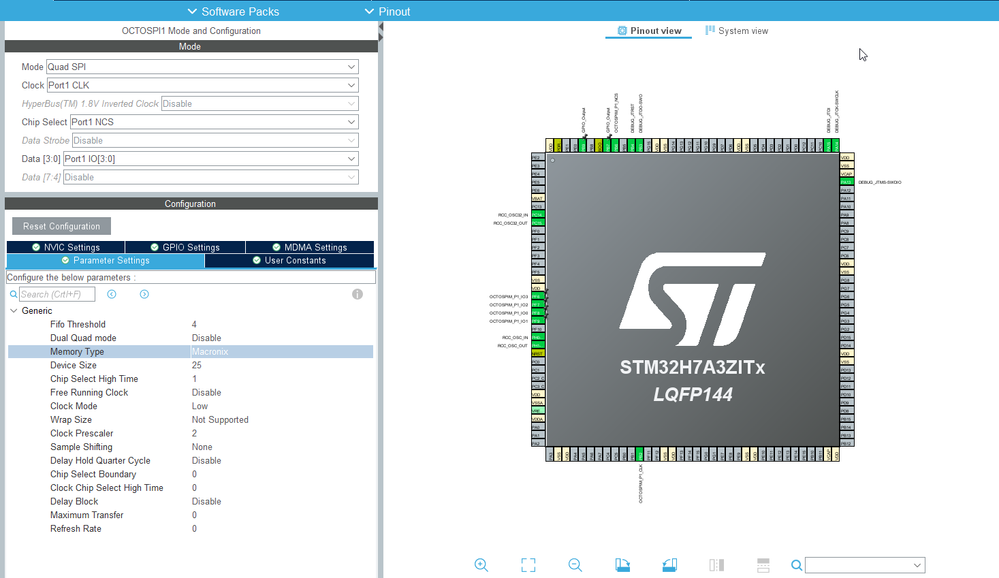Switch to NVIC Settings tab
The height and width of the screenshot is (578, 999).
66,247
